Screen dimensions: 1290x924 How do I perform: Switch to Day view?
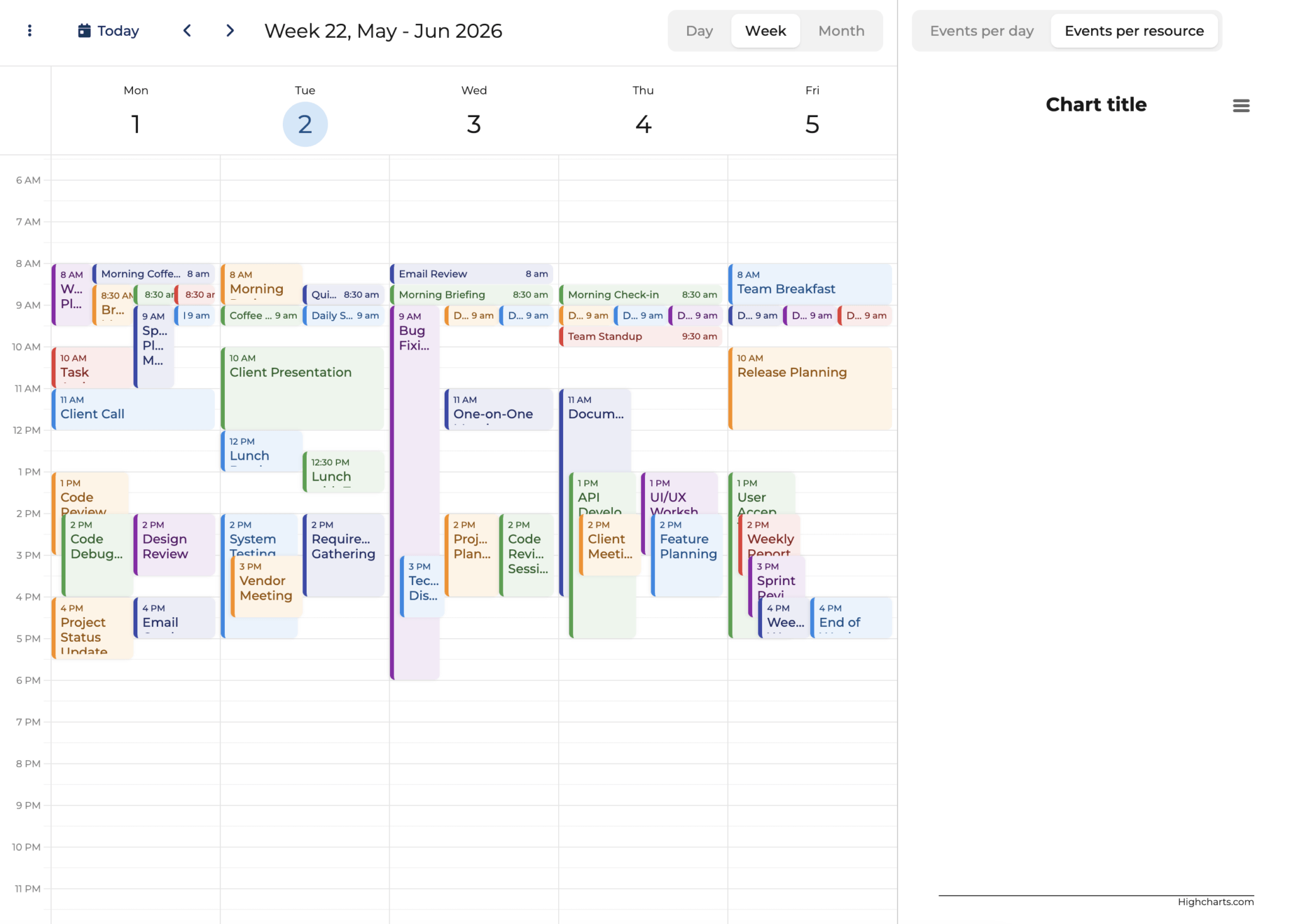[699, 31]
